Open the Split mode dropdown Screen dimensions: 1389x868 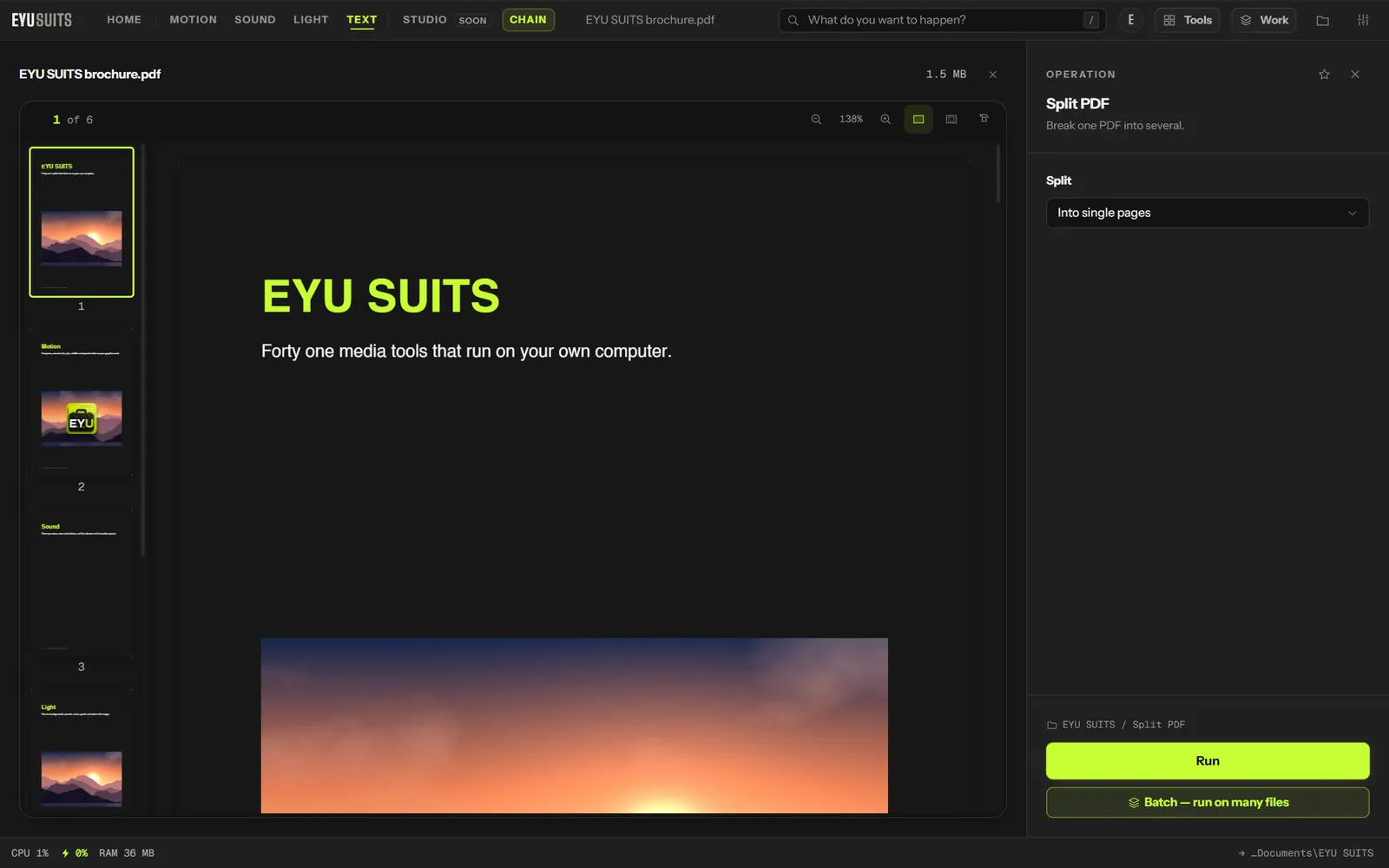pos(1208,213)
